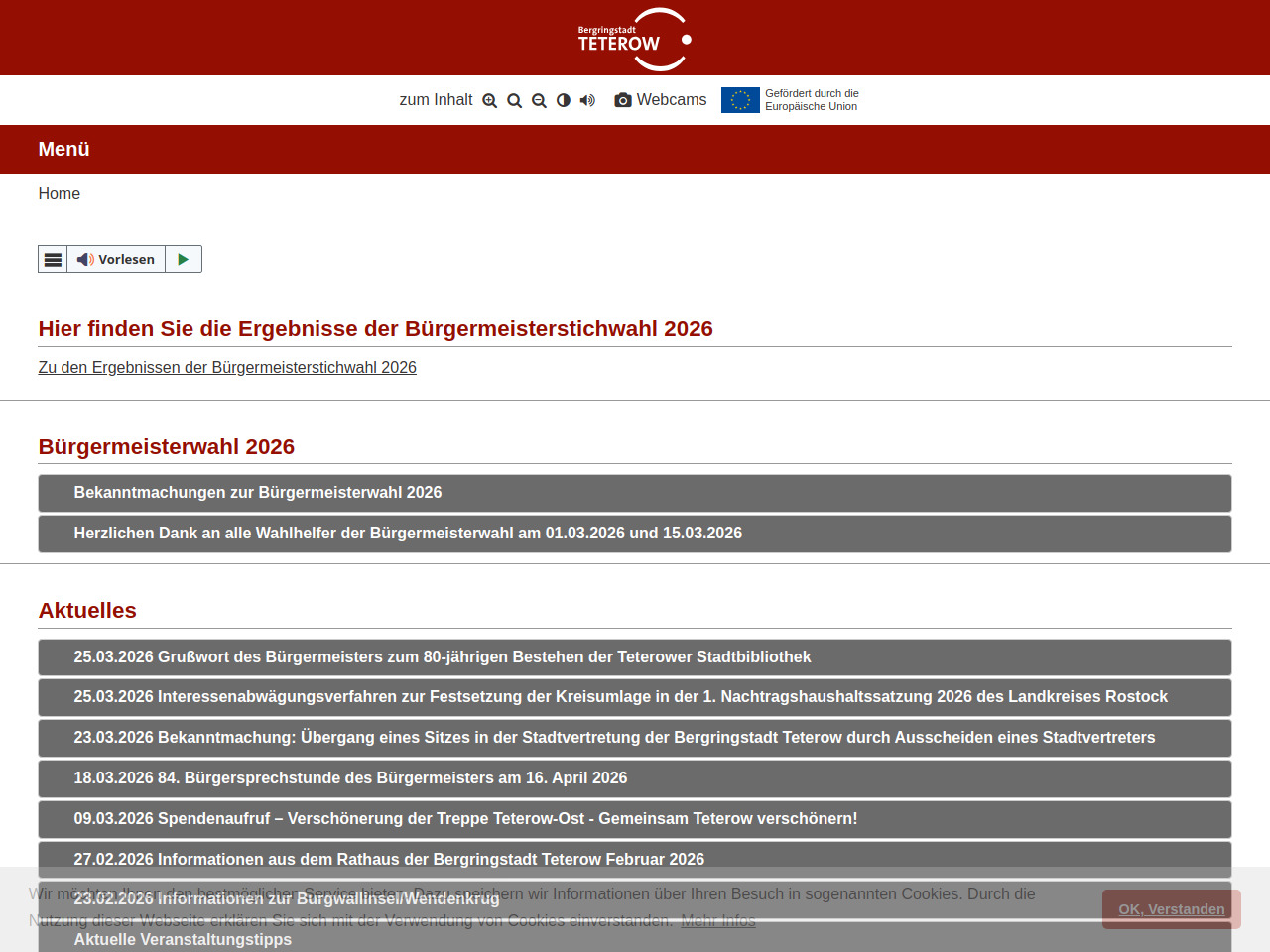Jump to content via 'zum Inhalt'

[x=436, y=100]
